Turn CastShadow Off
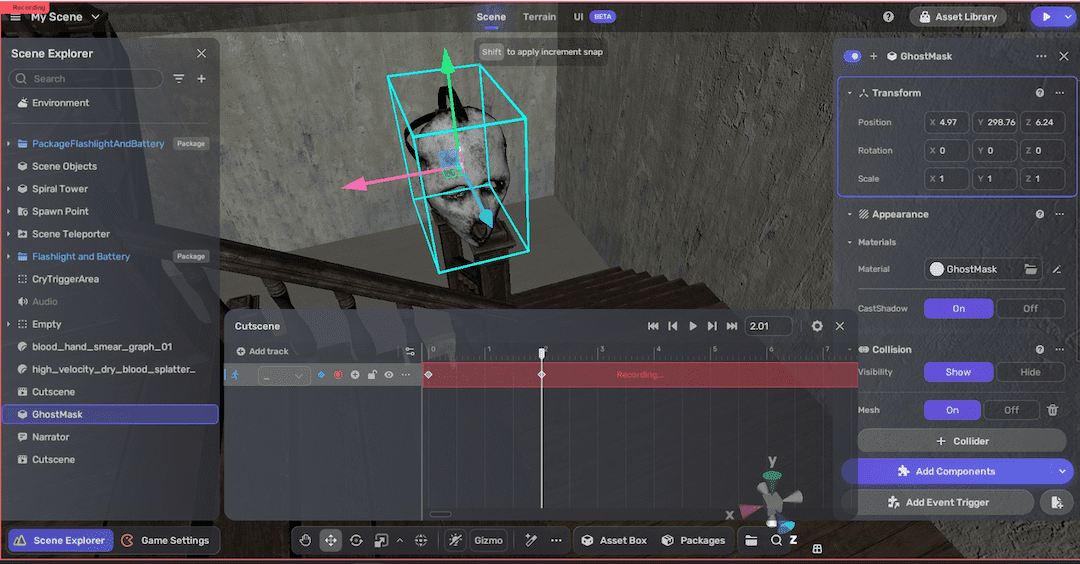The image size is (1080, 564). pyautogui.click(x=1030, y=309)
